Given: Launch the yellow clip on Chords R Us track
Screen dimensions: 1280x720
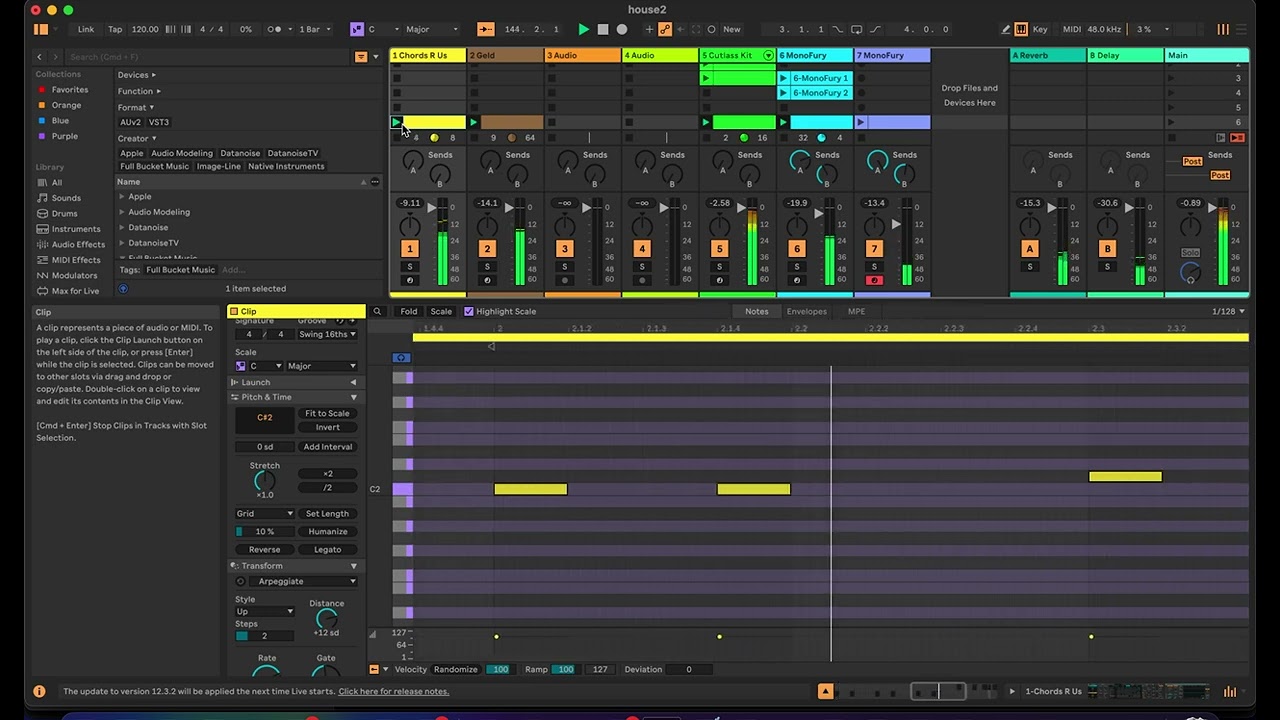Looking at the screenshot, I should tap(396, 123).
